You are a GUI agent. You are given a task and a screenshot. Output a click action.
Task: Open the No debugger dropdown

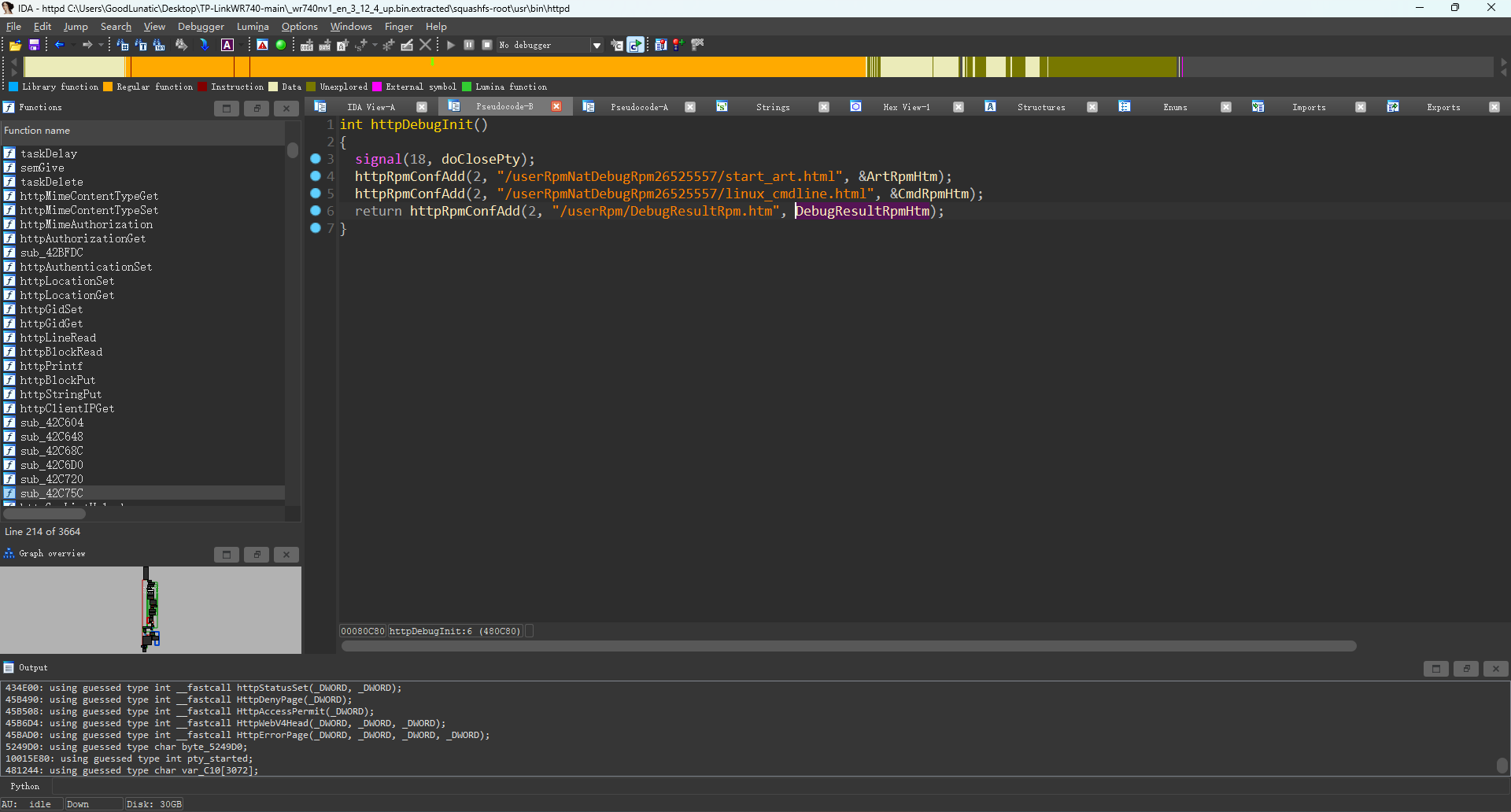(x=550, y=45)
